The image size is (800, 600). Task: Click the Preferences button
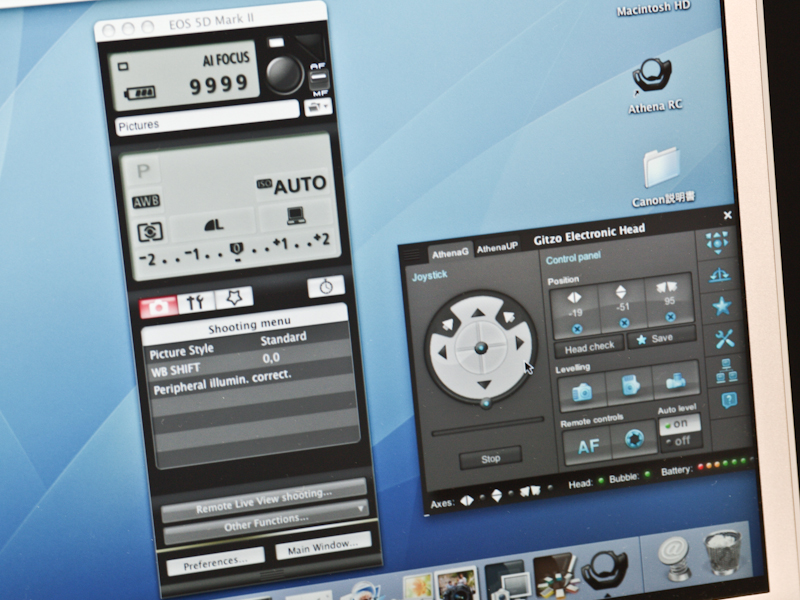pyautogui.click(x=215, y=564)
